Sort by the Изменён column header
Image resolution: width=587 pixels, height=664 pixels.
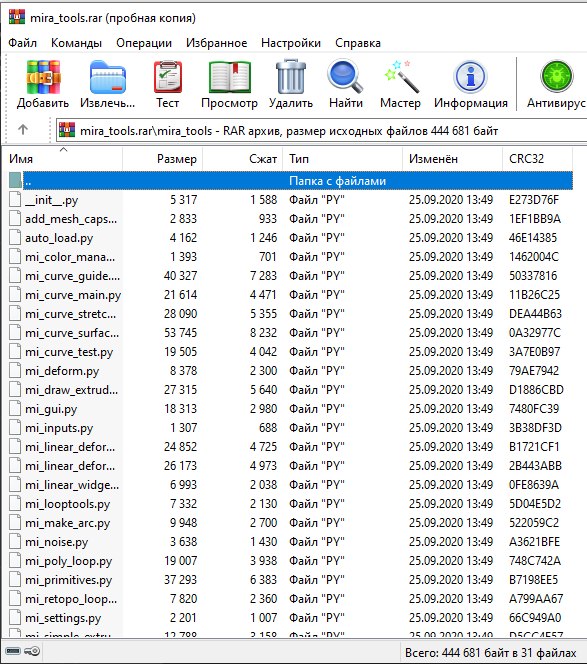point(452,159)
